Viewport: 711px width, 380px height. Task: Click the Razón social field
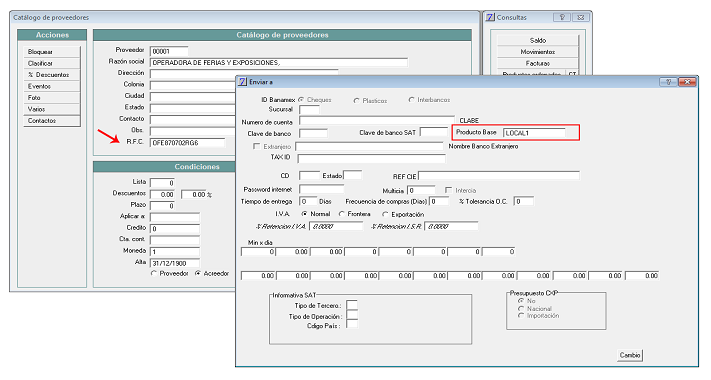coord(279,63)
